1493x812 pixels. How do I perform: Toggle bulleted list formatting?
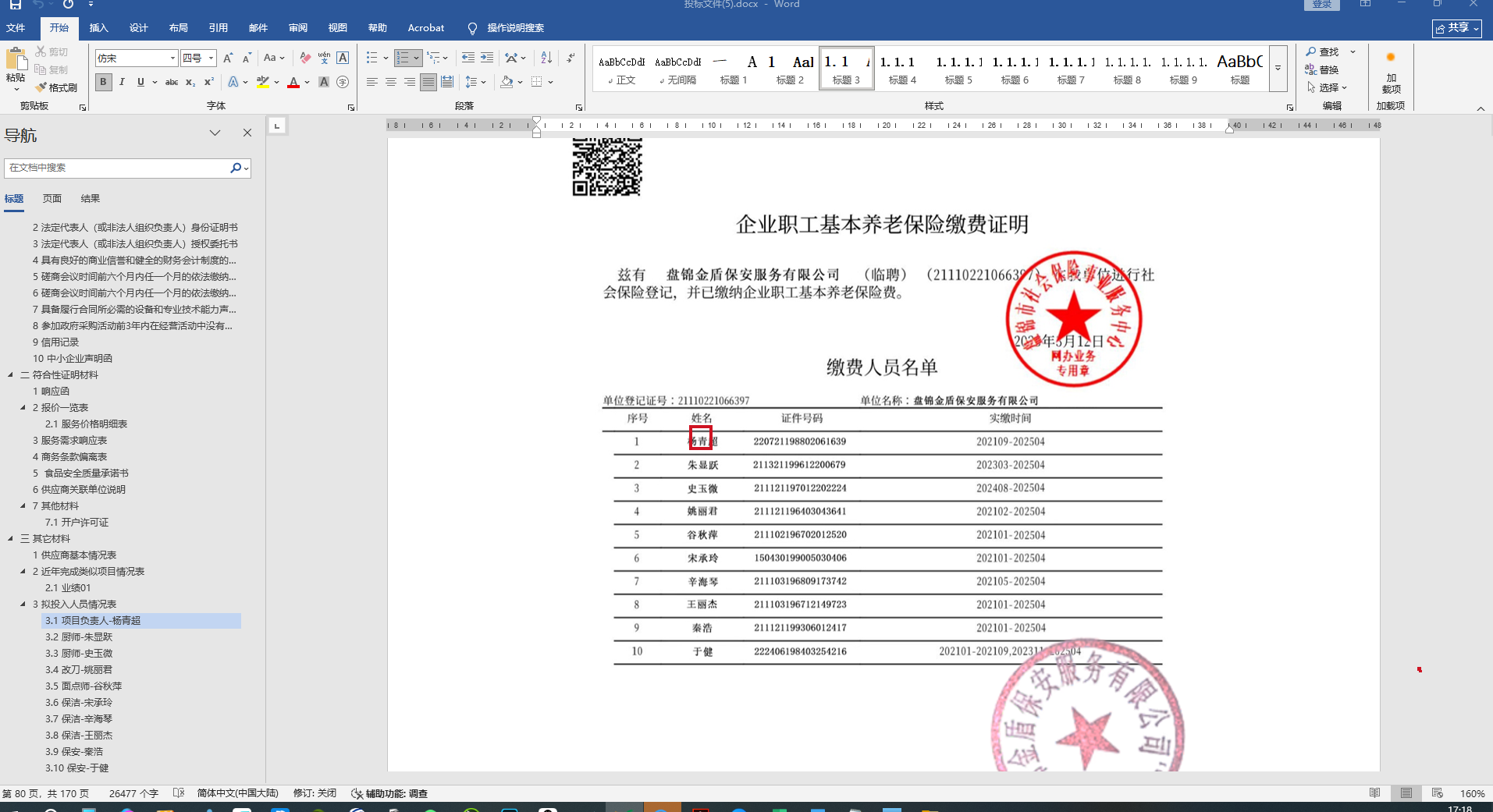(x=371, y=58)
